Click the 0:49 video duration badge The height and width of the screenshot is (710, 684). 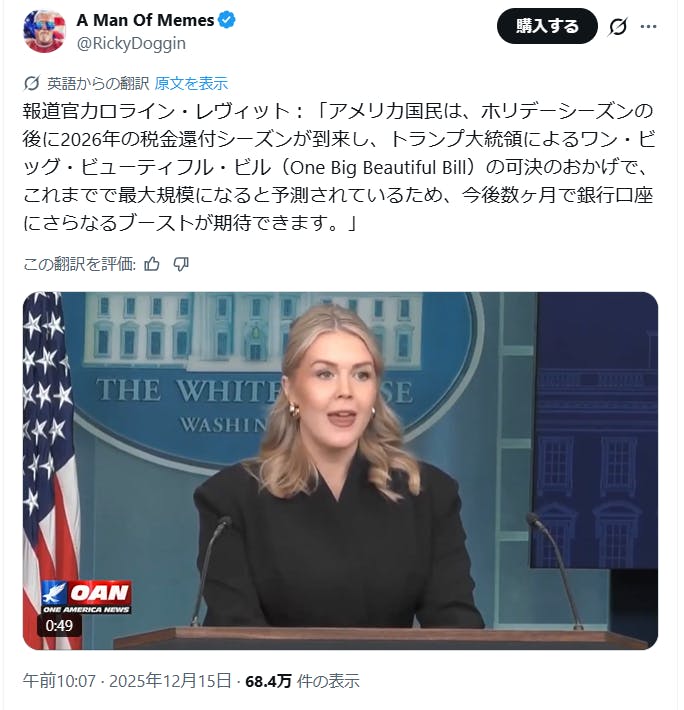click(x=59, y=625)
